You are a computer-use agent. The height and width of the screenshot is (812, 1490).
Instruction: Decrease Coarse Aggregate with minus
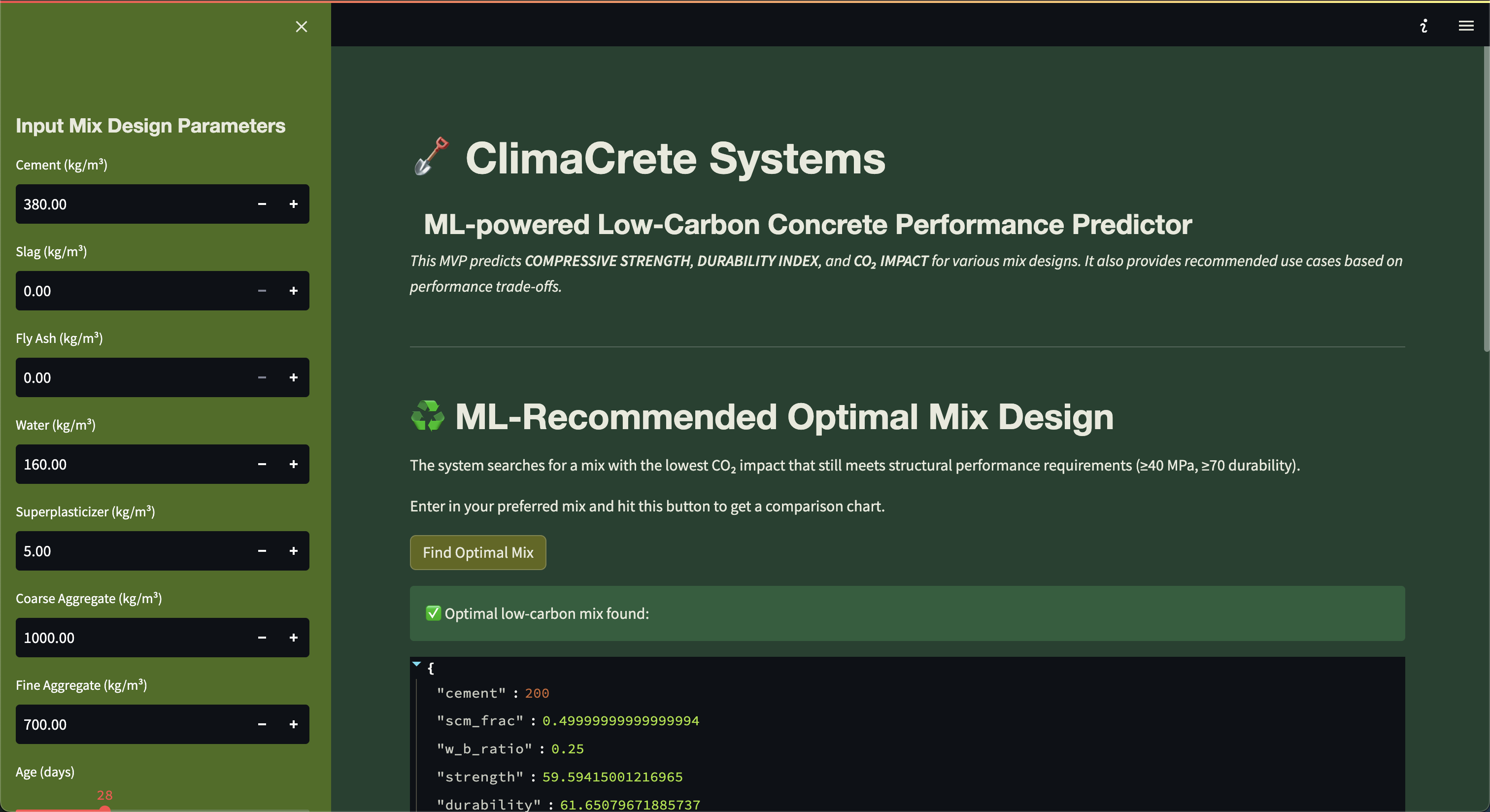[262, 638]
